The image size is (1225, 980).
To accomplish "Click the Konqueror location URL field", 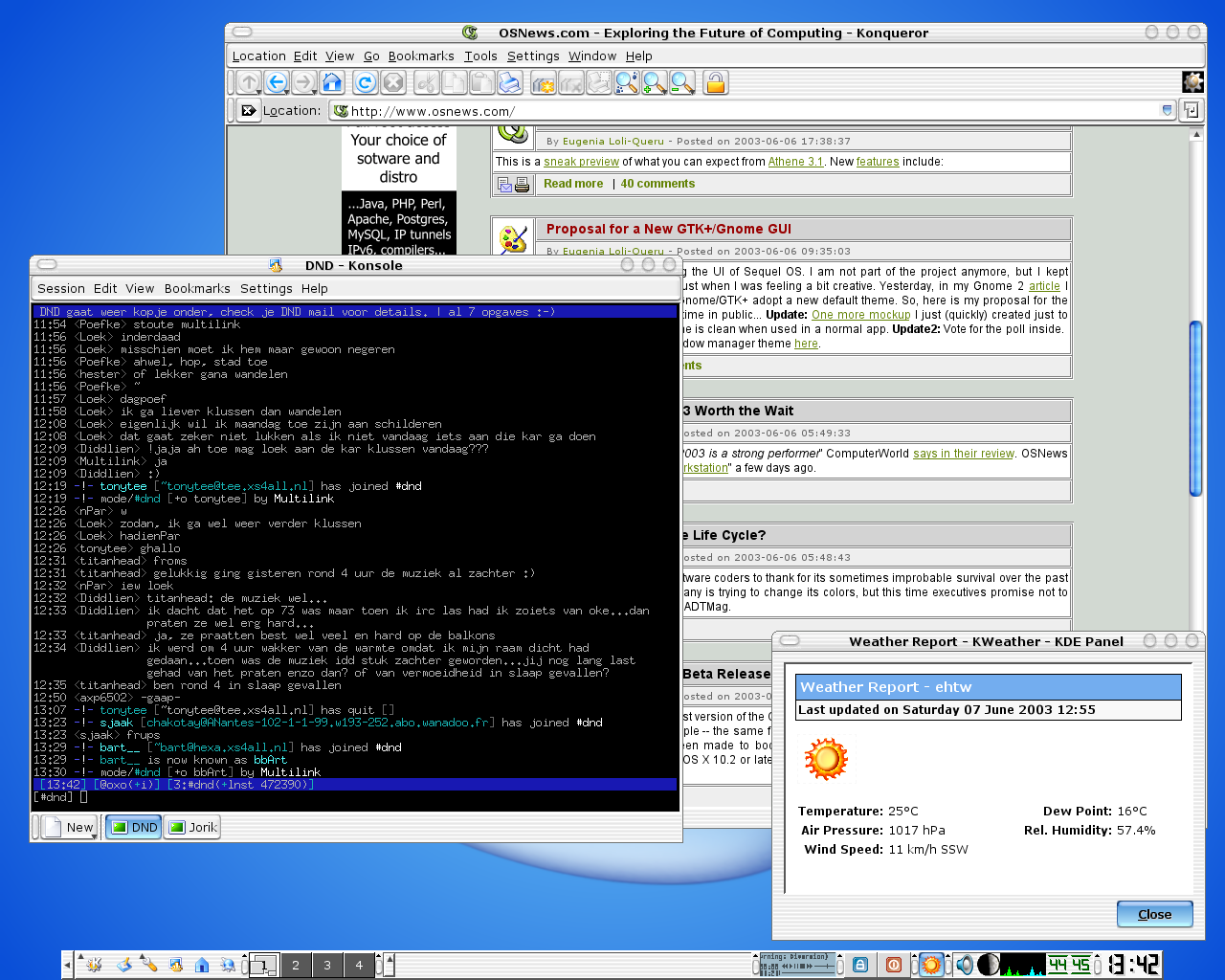I will click(x=751, y=111).
